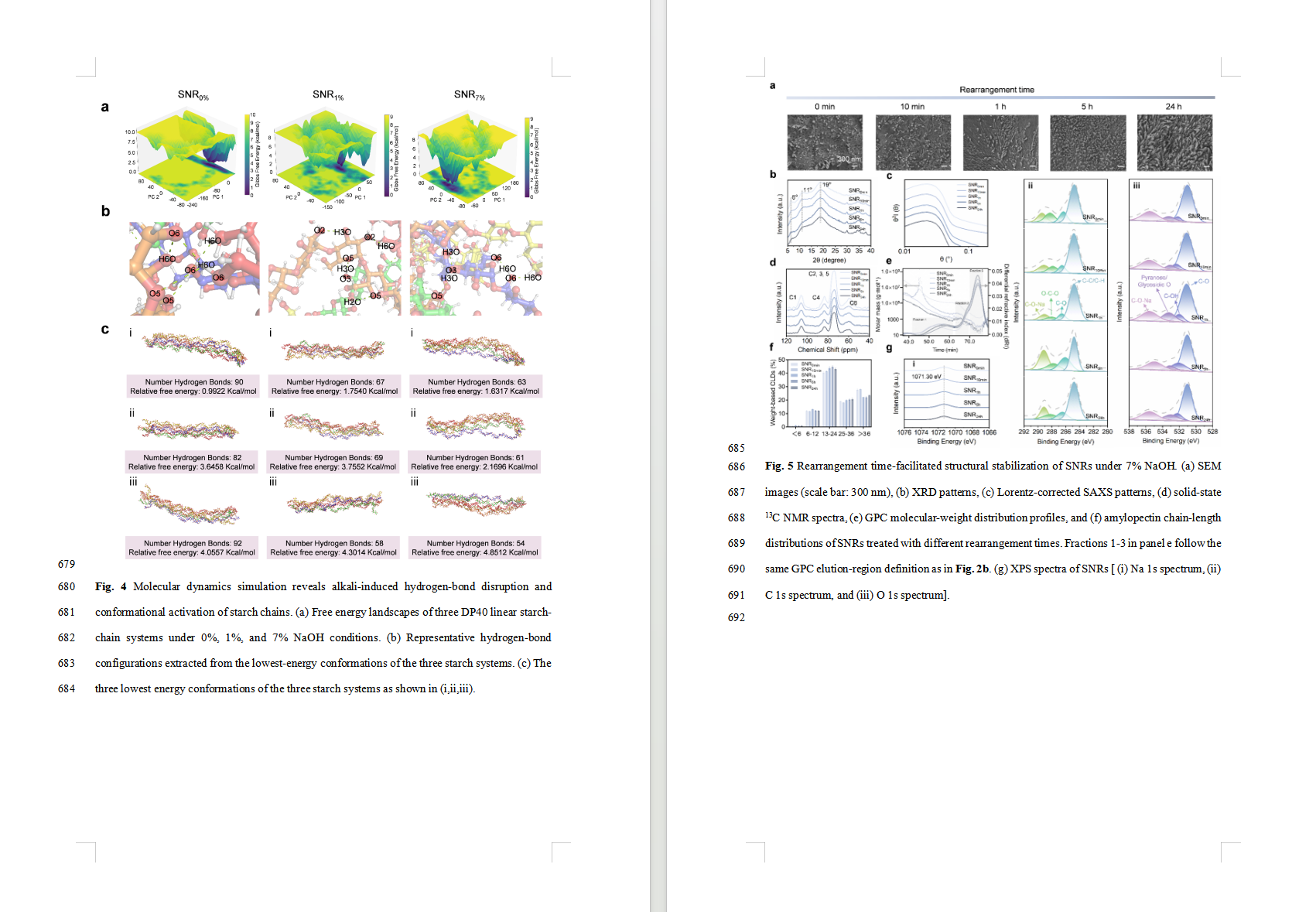The height and width of the screenshot is (912, 1316).
Task: Click the 'Number Hydrogen Bonds: 58' label box
Action: (334, 548)
